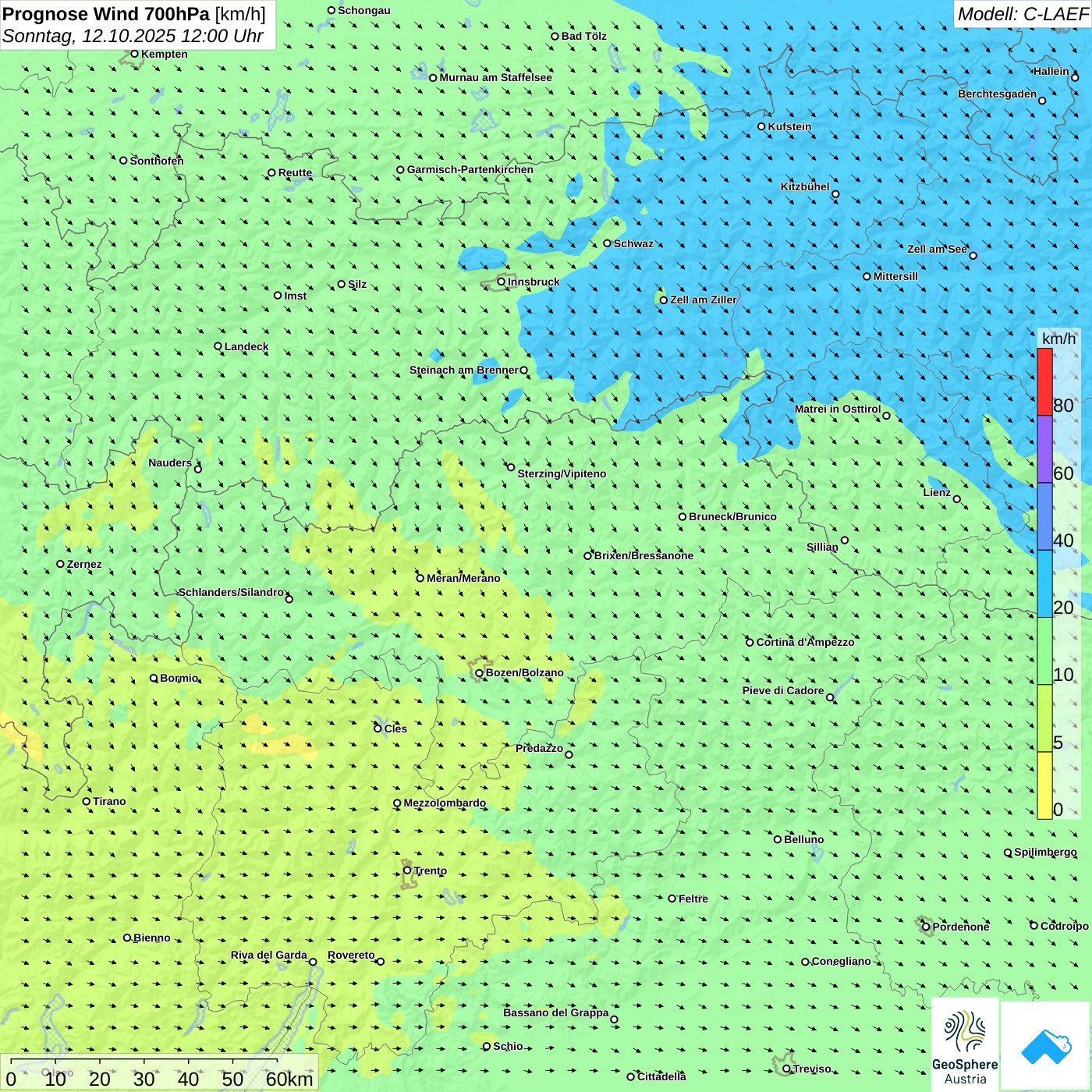Click the Cles label
Screen dimensions: 1092x1092
(395, 729)
